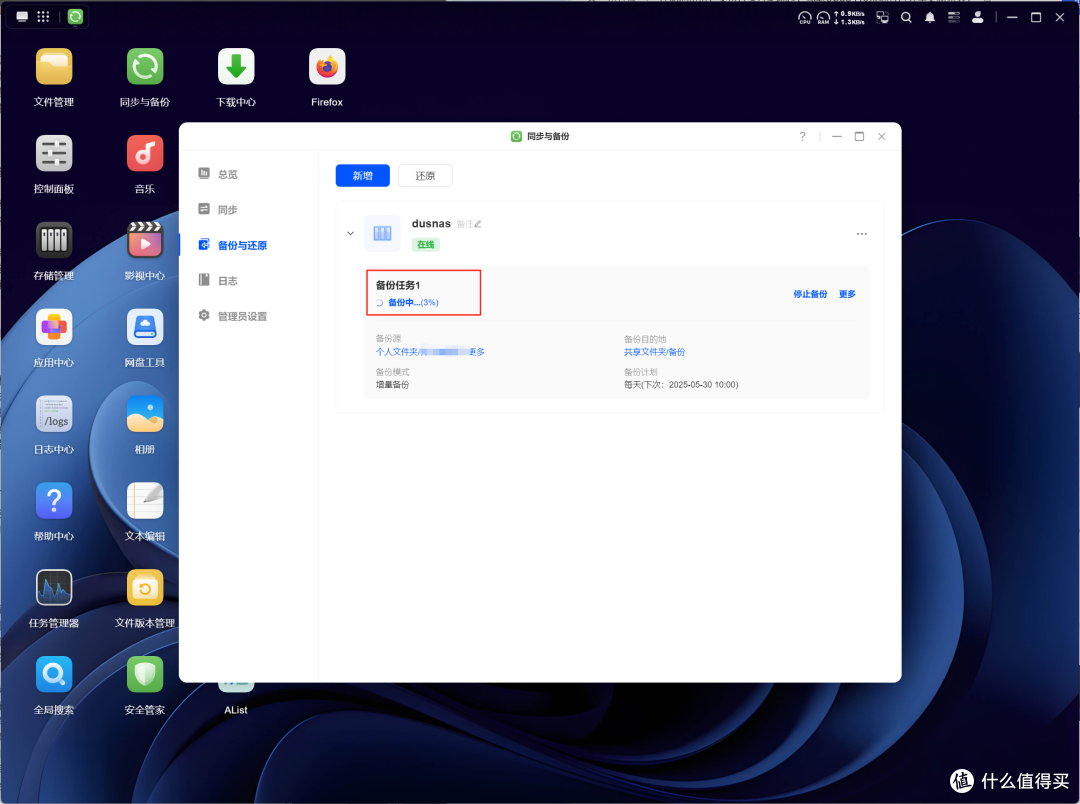Launch 全局搜索 app

(x=54, y=674)
